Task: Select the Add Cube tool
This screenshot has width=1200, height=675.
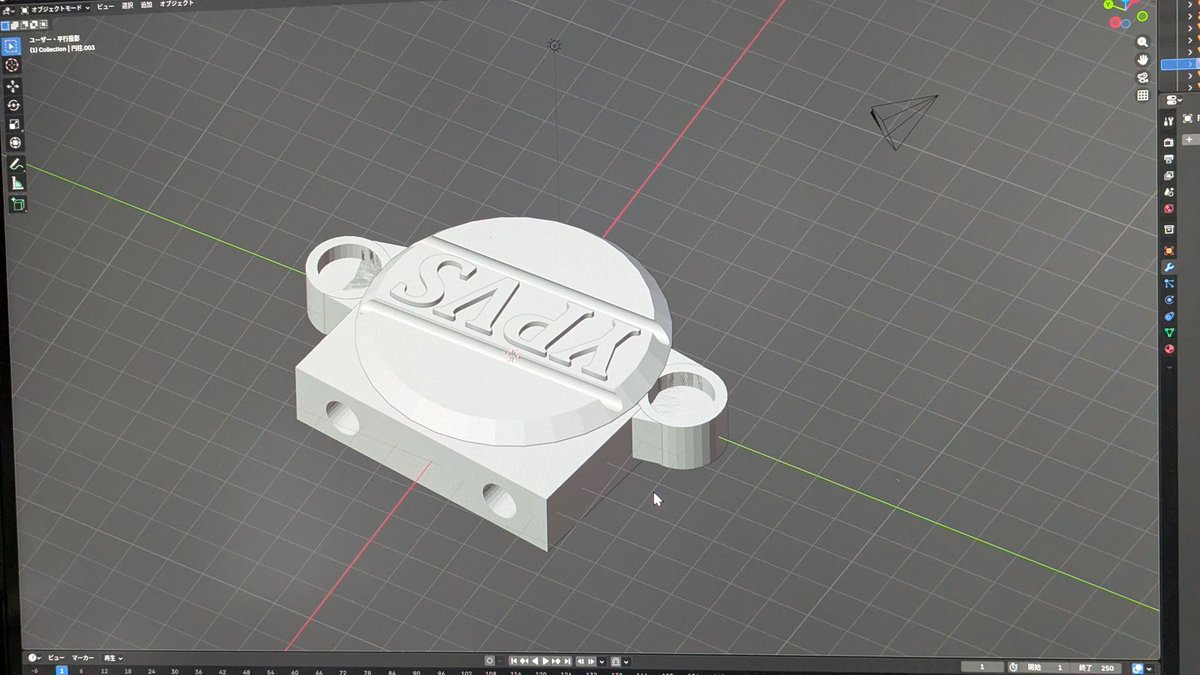Action: [x=18, y=204]
